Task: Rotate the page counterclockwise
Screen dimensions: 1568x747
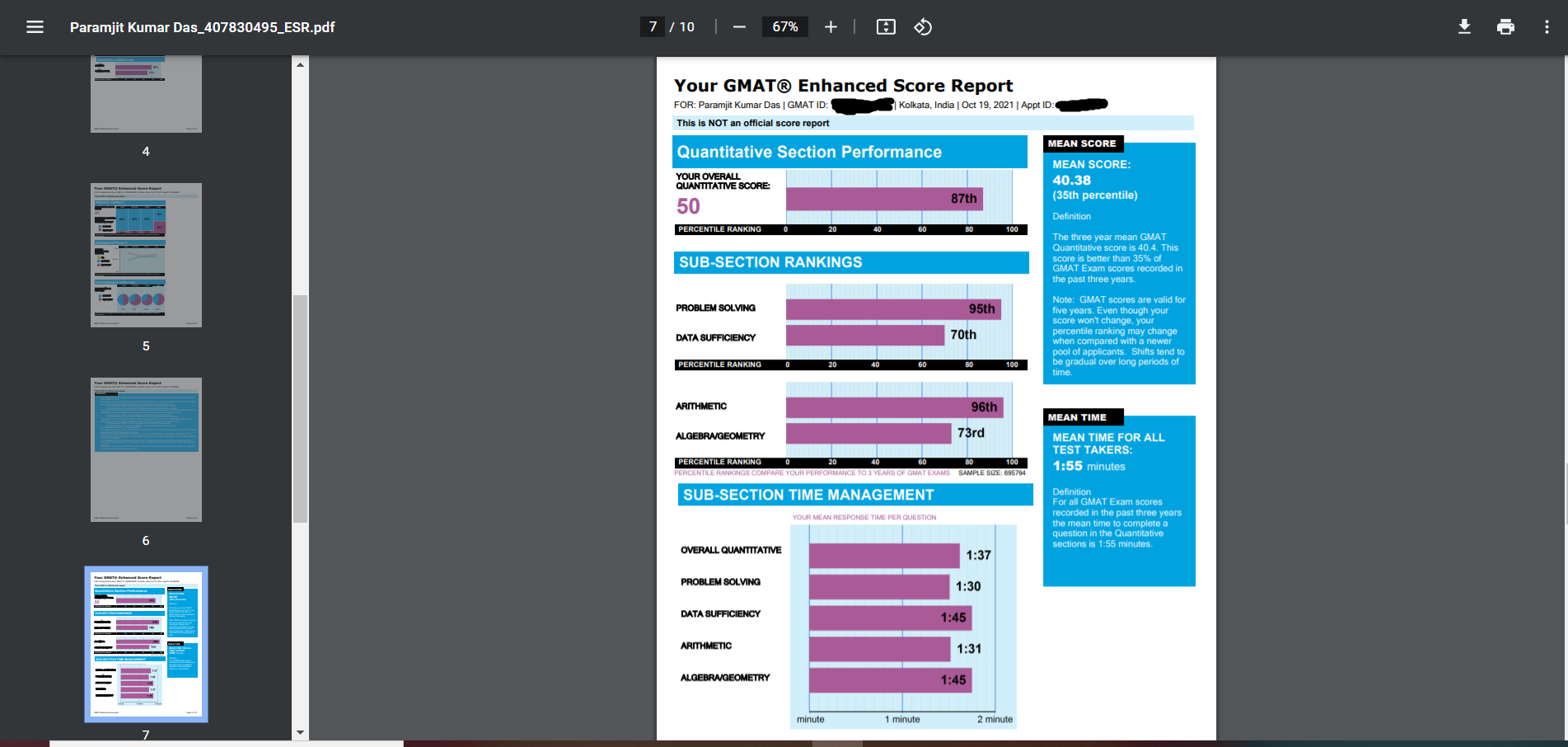Action: click(x=923, y=26)
